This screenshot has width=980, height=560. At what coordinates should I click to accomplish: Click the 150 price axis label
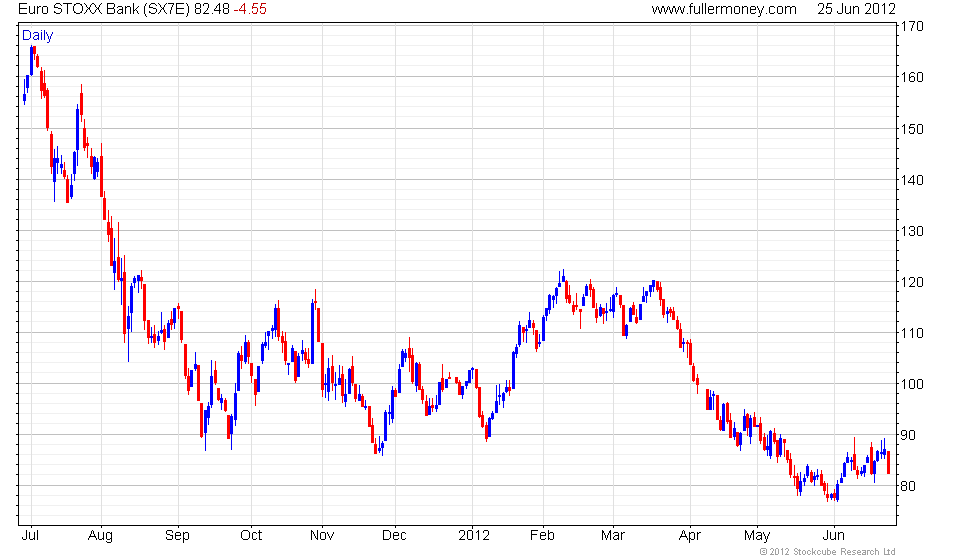[912, 129]
